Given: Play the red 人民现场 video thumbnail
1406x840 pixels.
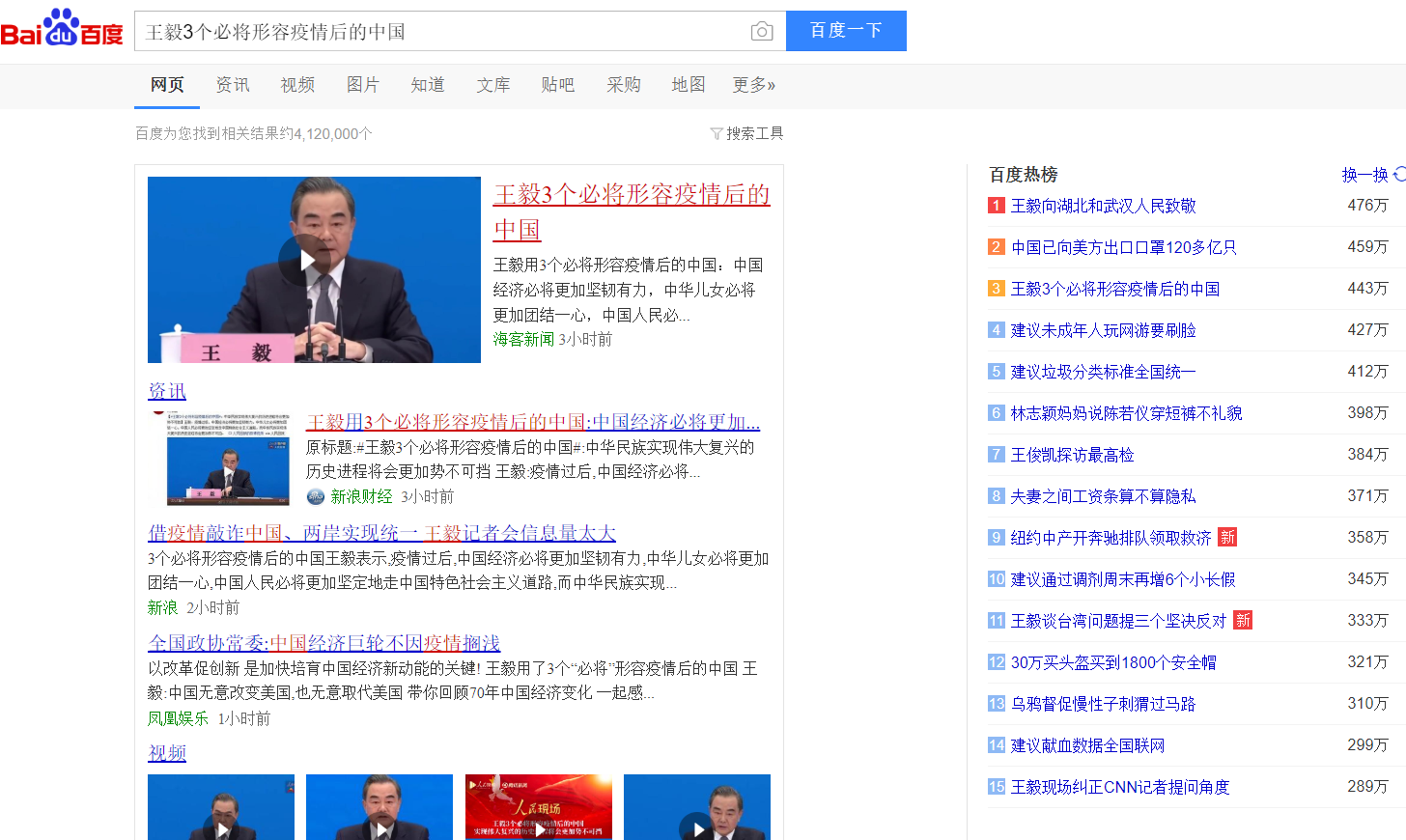Looking at the screenshot, I should pyautogui.click(x=539, y=807).
